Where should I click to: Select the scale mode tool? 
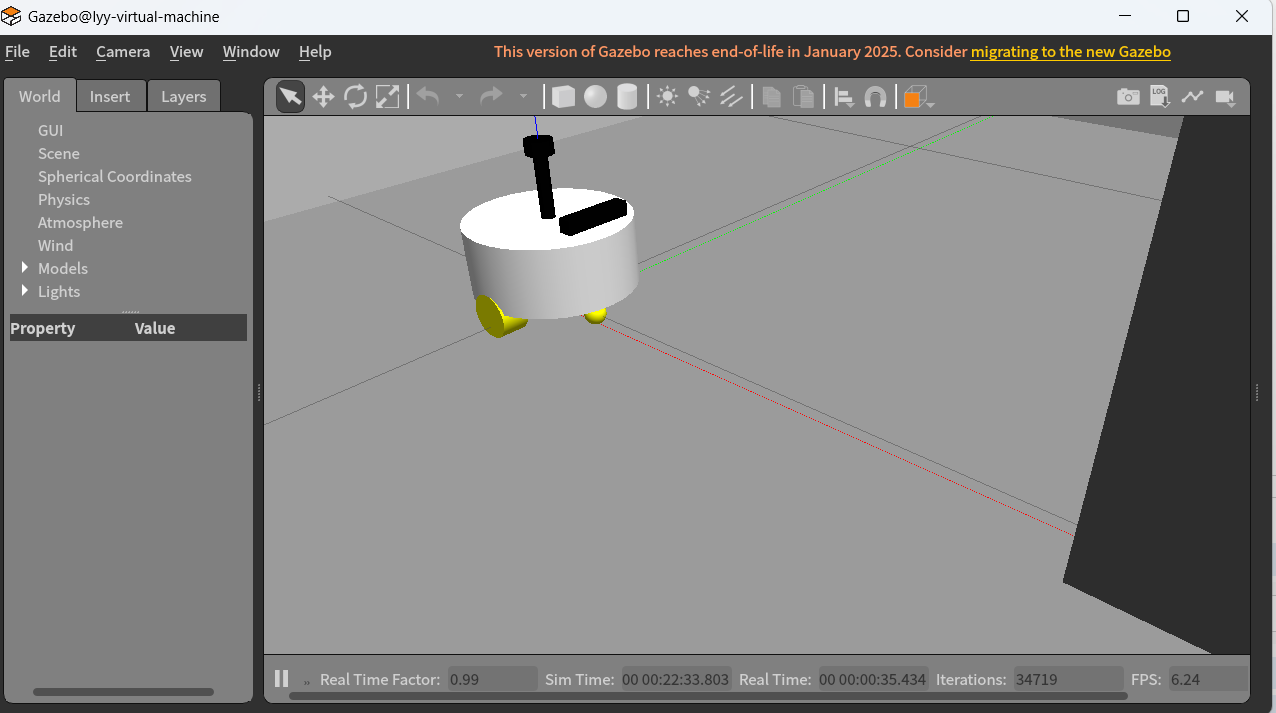[x=387, y=97]
